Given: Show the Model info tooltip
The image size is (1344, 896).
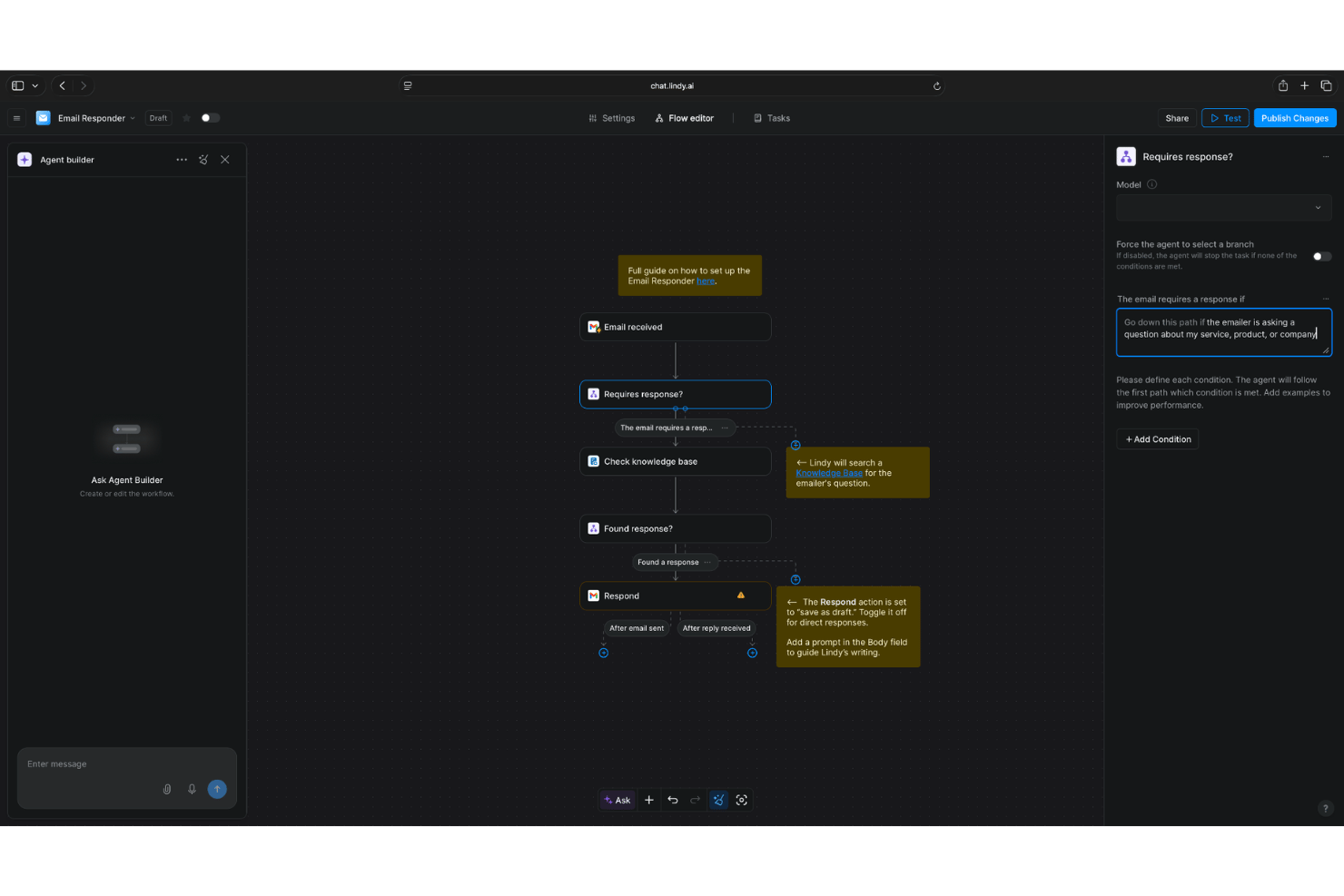Looking at the screenshot, I should tap(1152, 184).
